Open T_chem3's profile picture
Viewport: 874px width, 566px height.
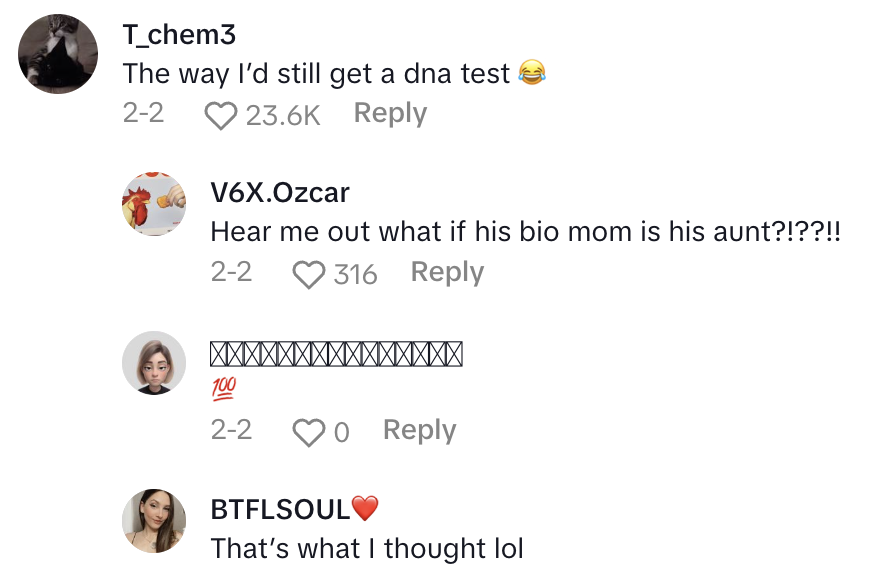coord(58,54)
